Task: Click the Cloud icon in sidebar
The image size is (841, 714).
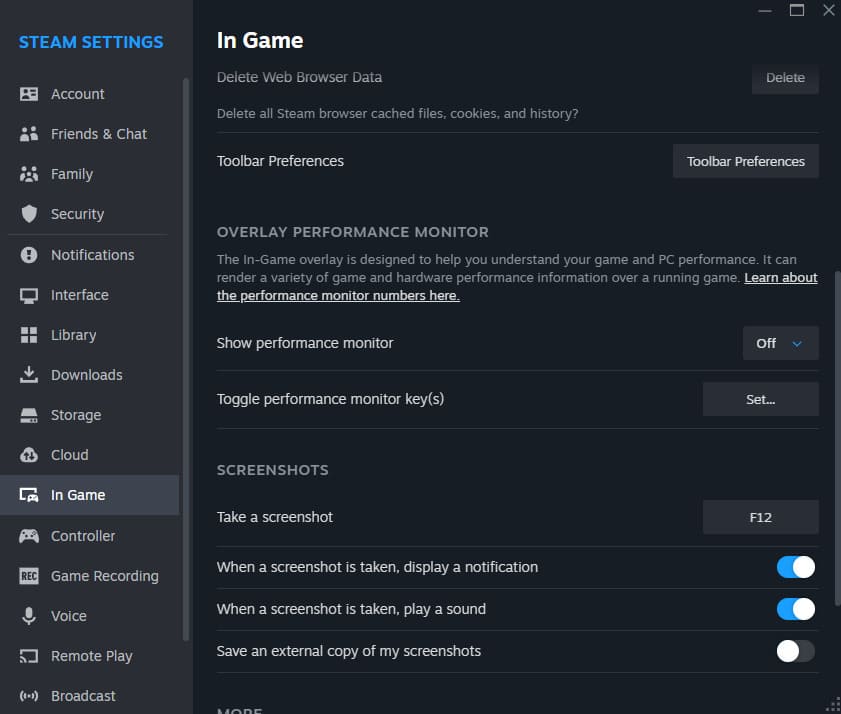Action: tap(29, 455)
